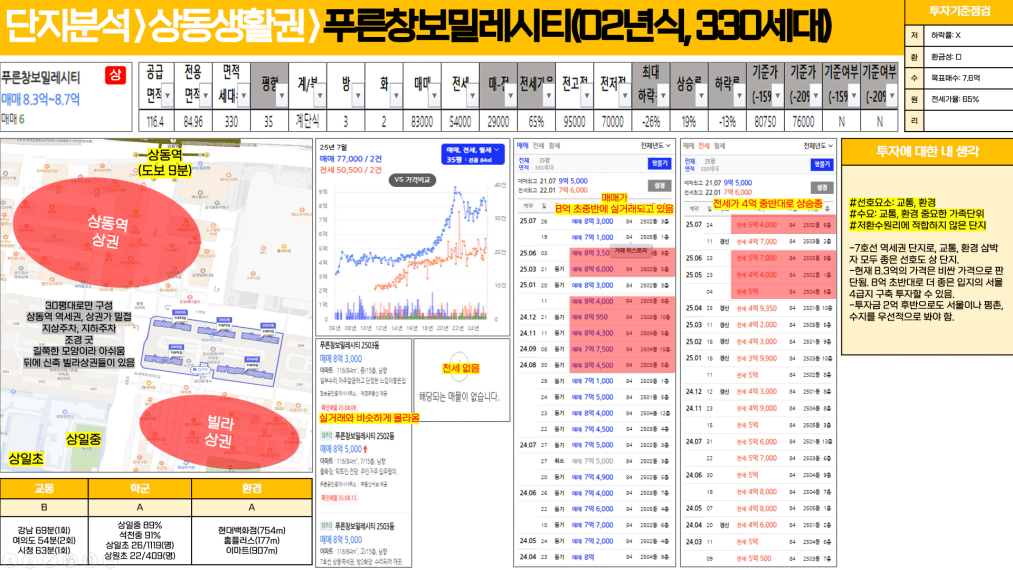The width and height of the screenshot is (1013, 570).
Task: Click the 전세 4억 2,000 transaction row
Action: point(760,324)
